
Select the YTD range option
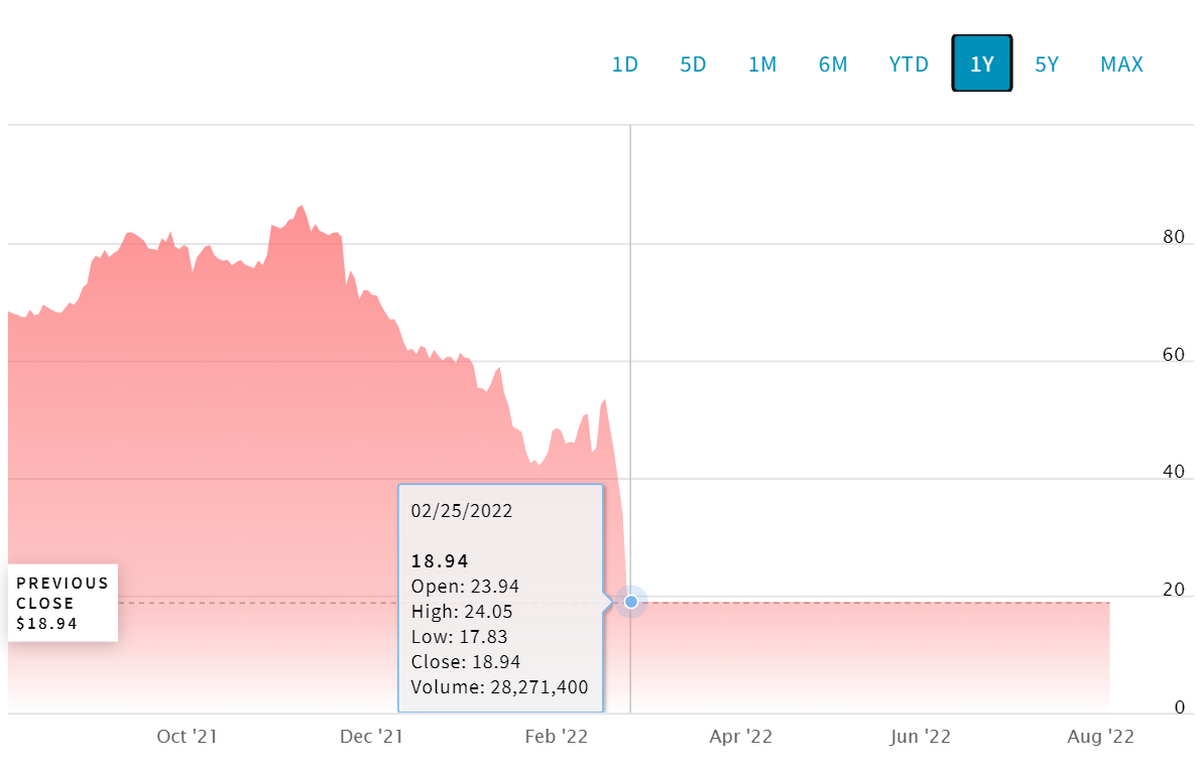[909, 64]
